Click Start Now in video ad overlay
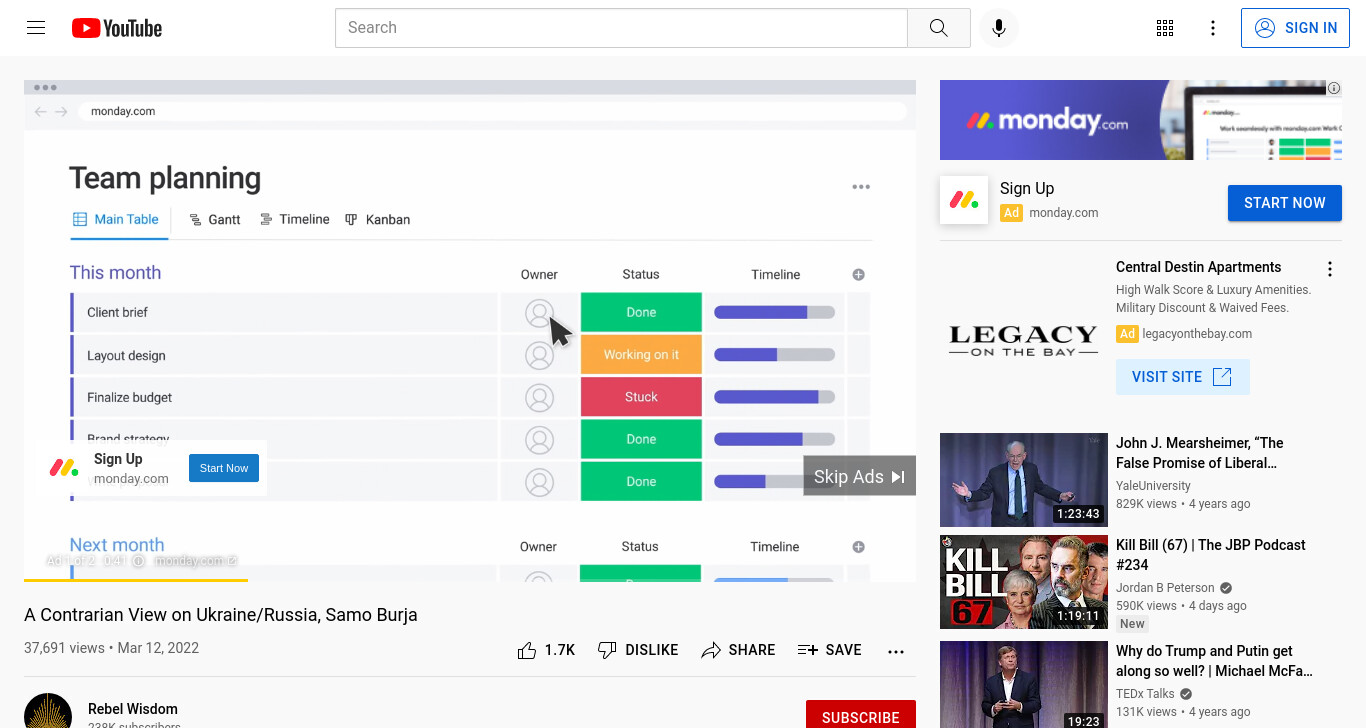Viewport: 1366px width, 728px height. 224,468
